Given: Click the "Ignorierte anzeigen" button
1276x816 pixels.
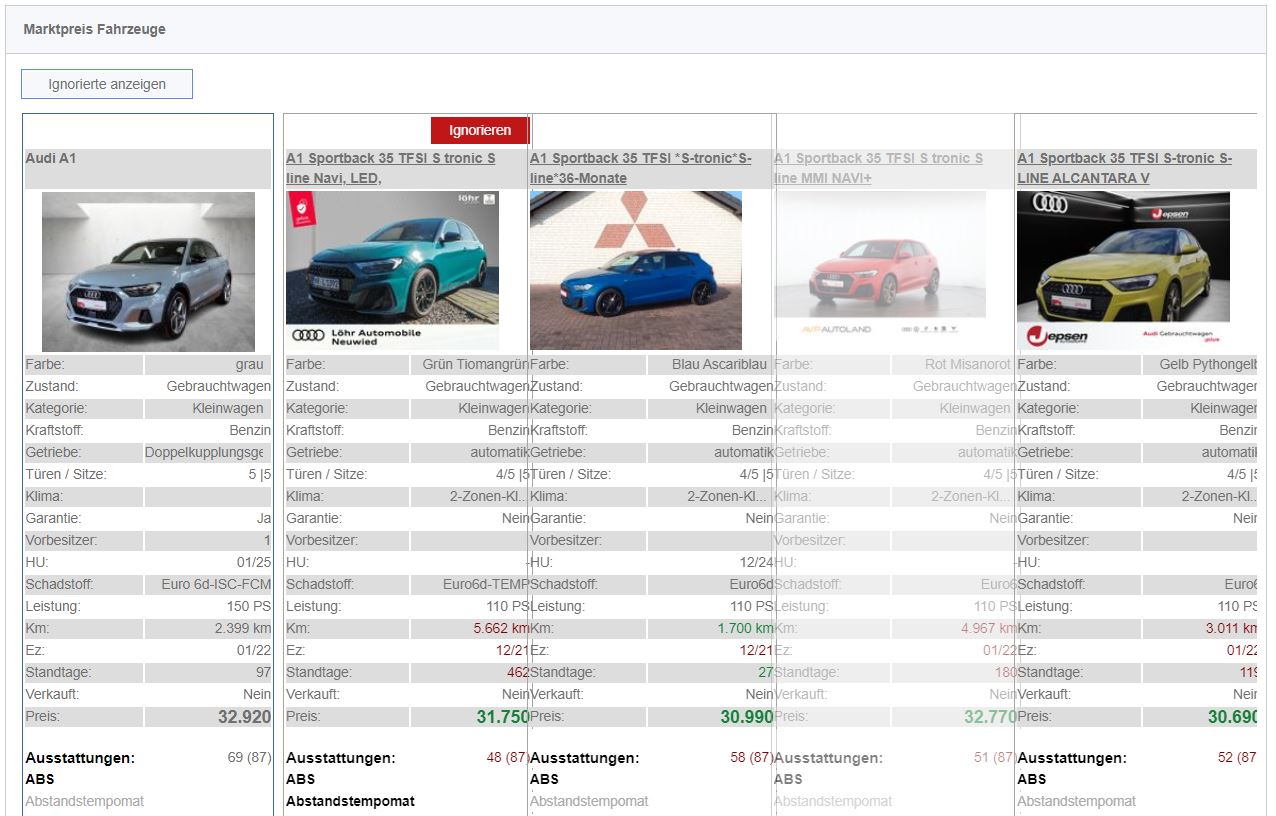Looking at the screenshot, I should (x=107, y=84).
